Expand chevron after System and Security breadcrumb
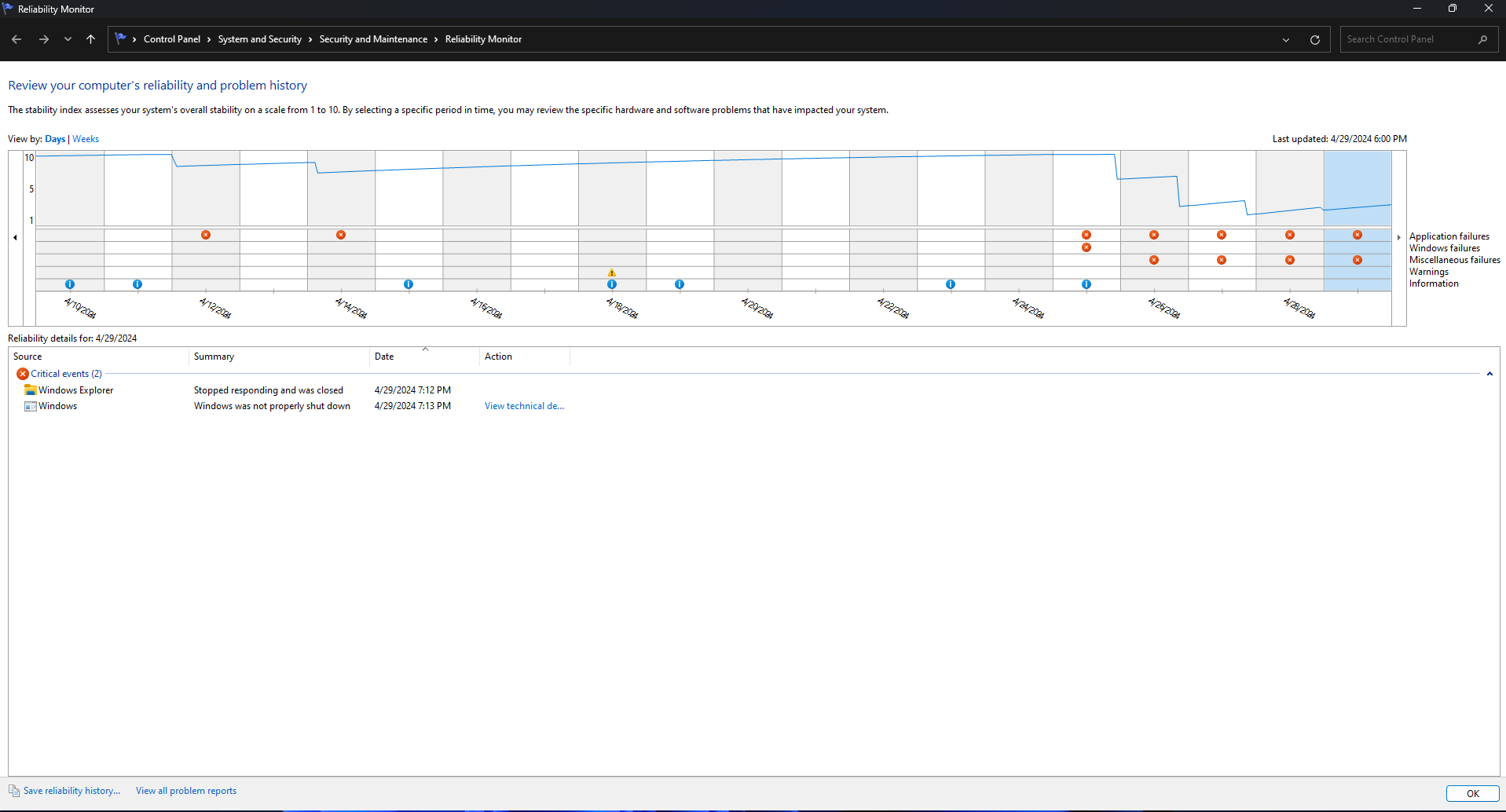Image resolution: width=1506 pixels, height=812 pixels. pyautogui.click(x=310, y=39)
